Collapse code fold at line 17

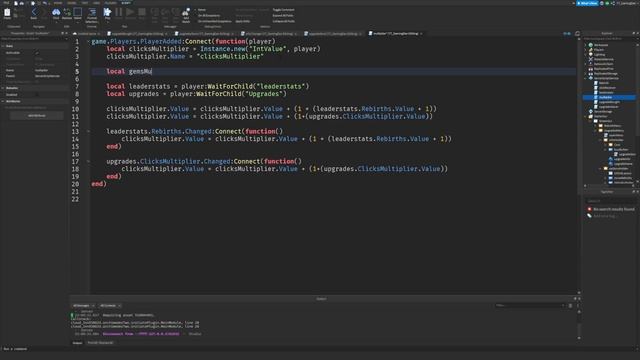88,162
